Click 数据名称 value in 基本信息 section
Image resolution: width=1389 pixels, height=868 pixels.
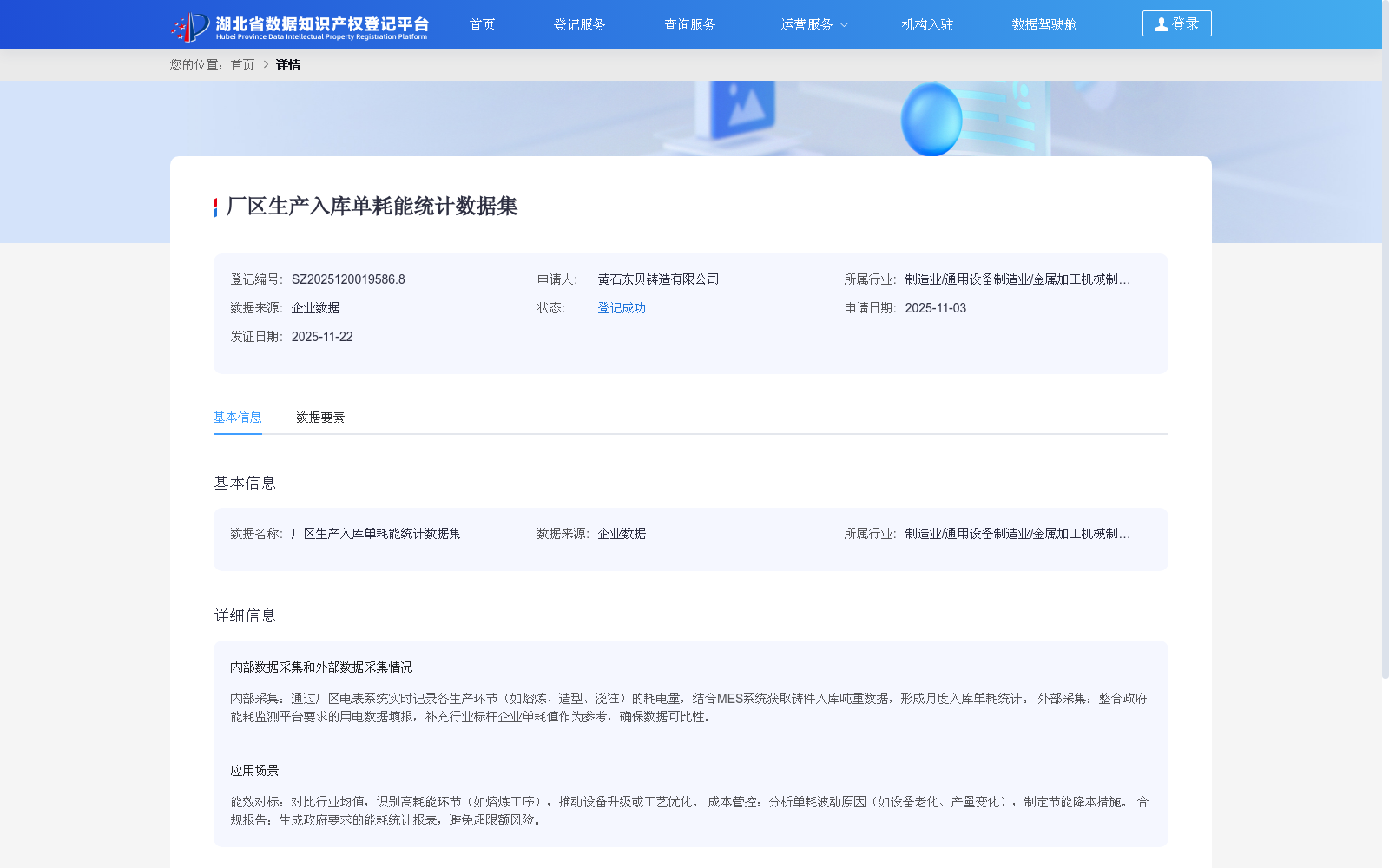click(x=376, y=534)
